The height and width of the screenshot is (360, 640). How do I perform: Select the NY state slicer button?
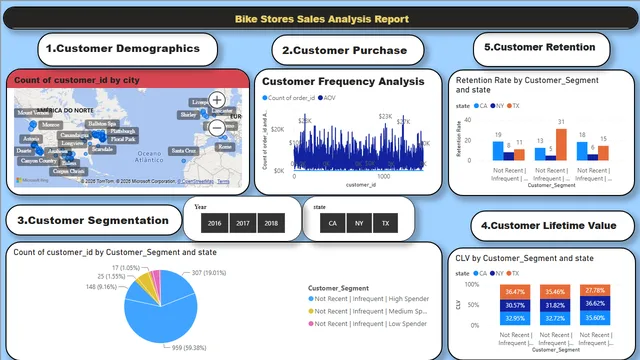pyautogui.click(x=359, y=223)
